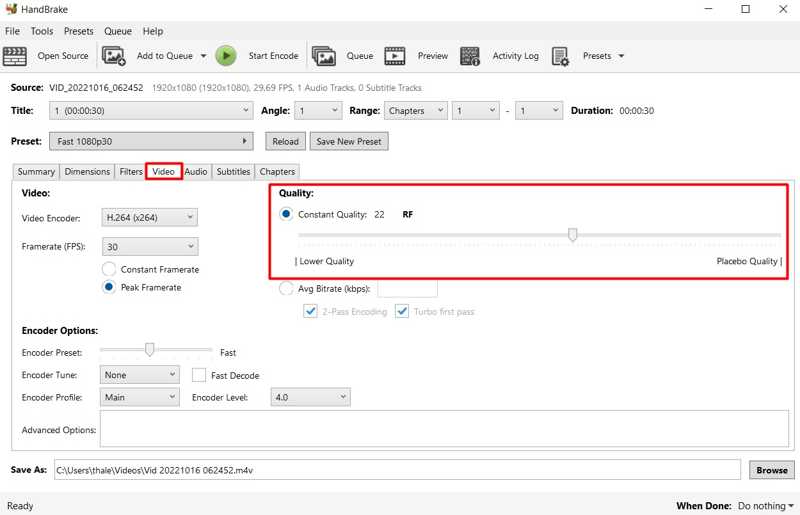The height and width of the screenshot is (515, 800).
Task: Click the Presets list icon in toolbar
Action: (x=560, y=56)
